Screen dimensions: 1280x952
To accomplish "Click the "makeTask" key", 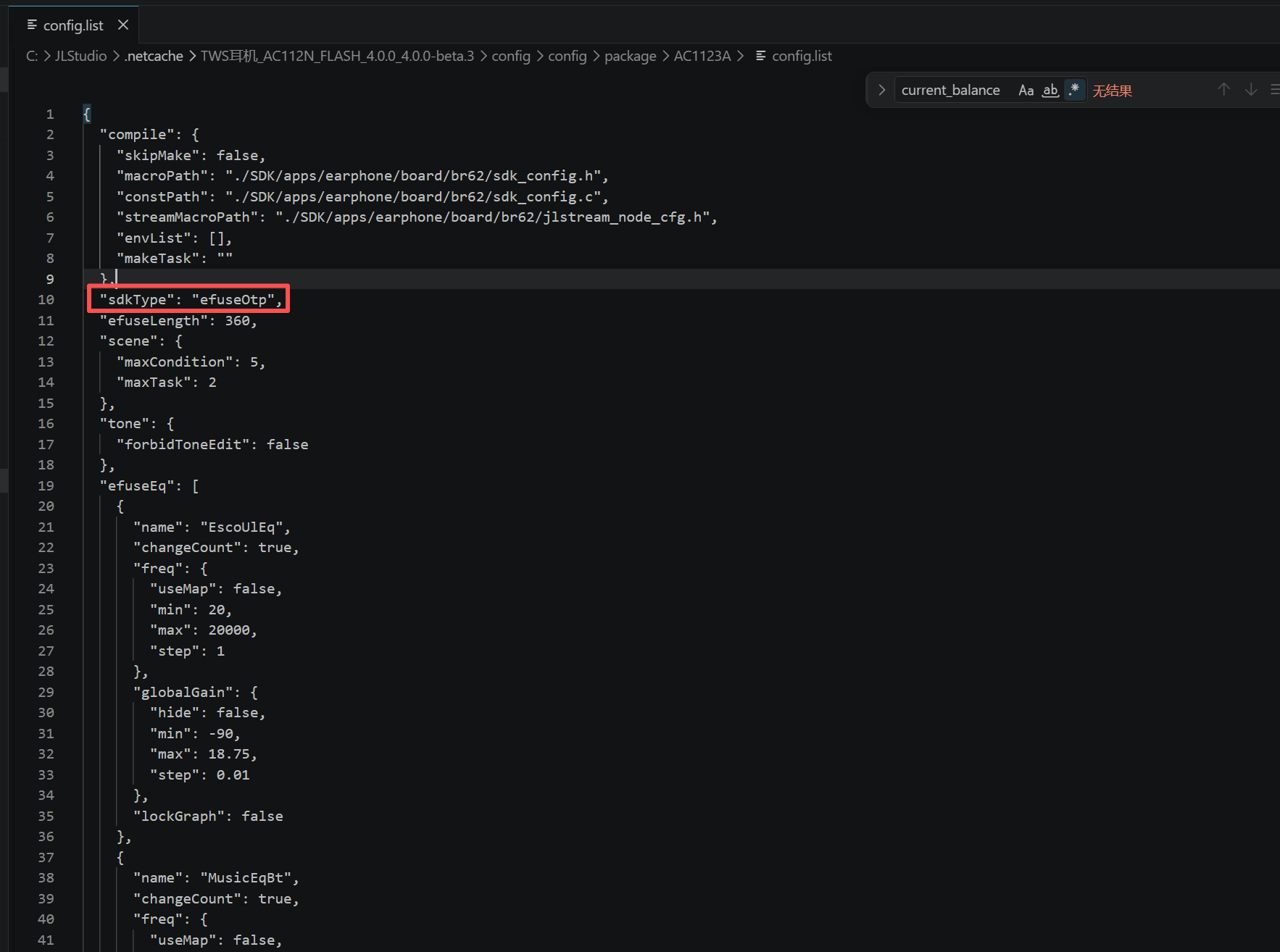I will click(x=158, y=259).
